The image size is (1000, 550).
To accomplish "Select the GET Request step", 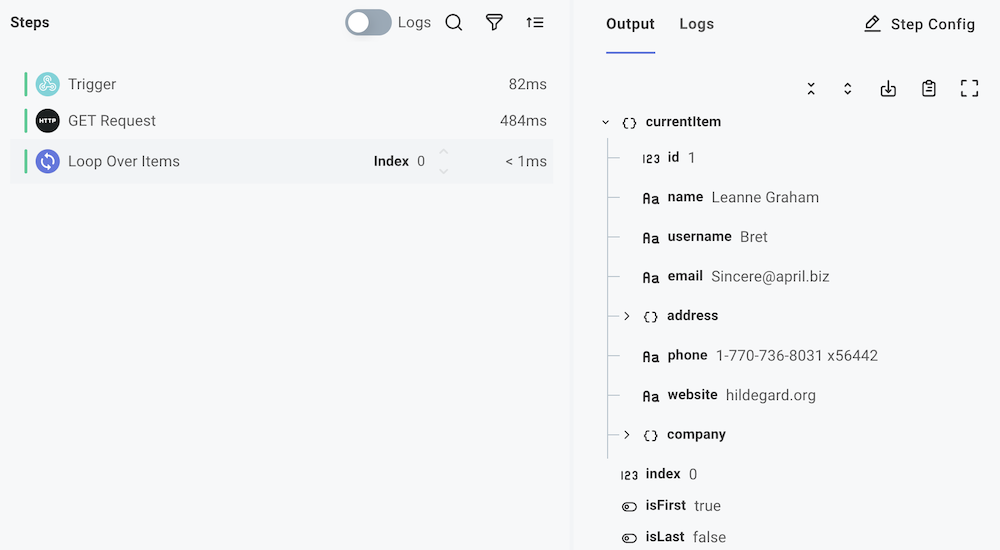I will coord(112,121).
